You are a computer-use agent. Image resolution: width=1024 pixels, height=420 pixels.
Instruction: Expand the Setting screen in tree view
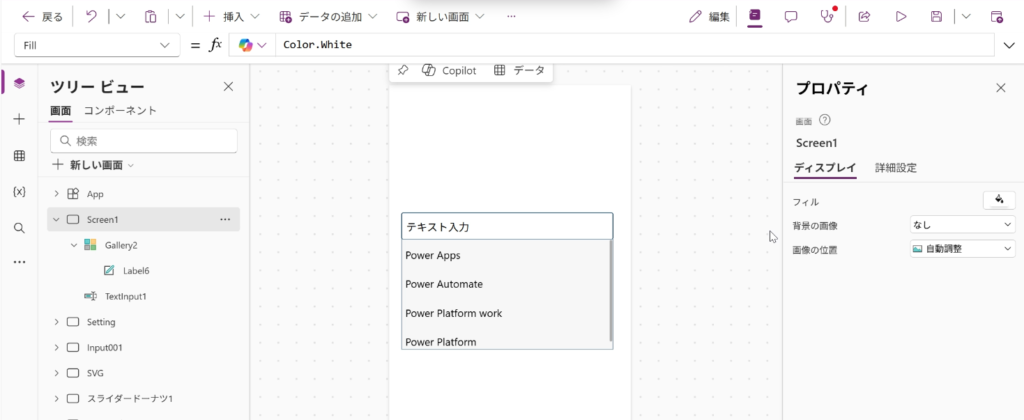click(x=55, y=322)
